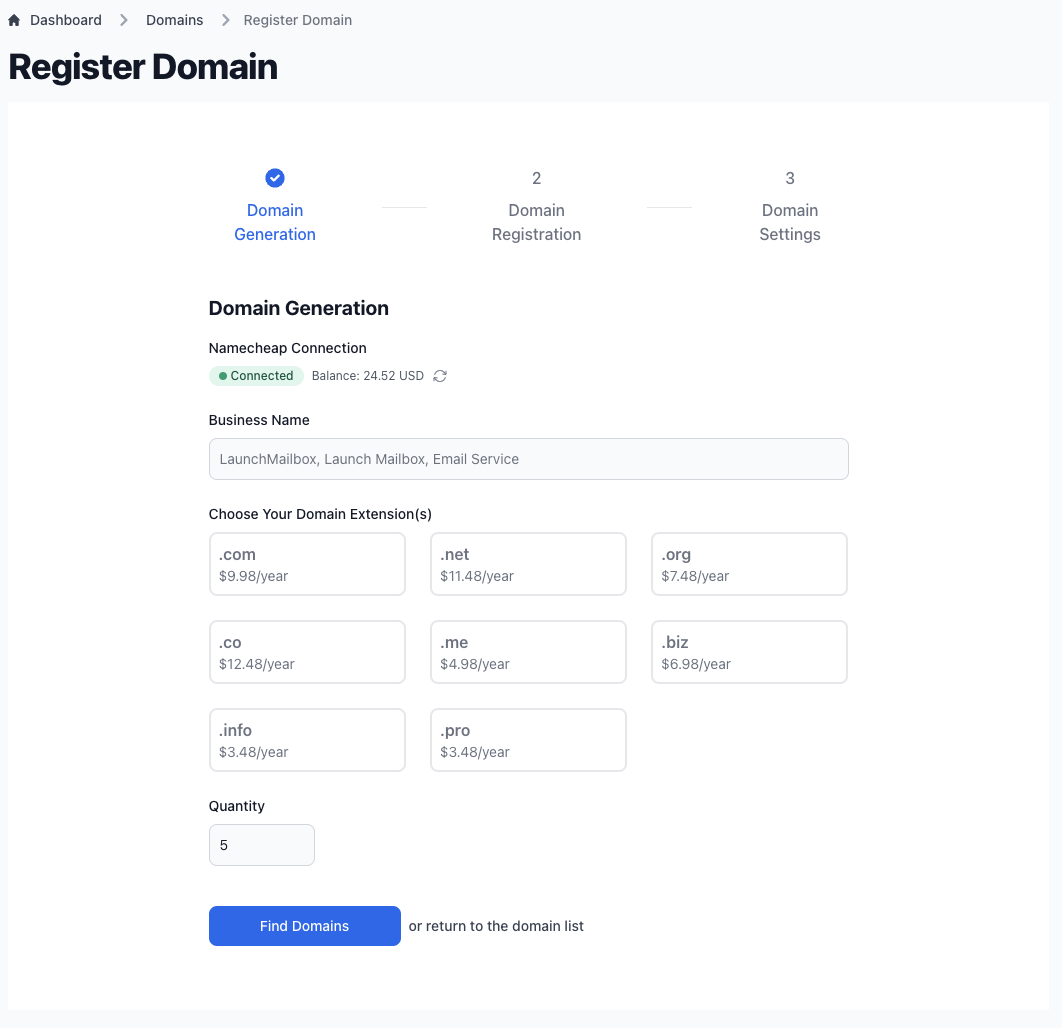The width and height of the screenshot is (1062, 1028).
Task: Select the .me extension card
Action: click(x=528, y=652)
